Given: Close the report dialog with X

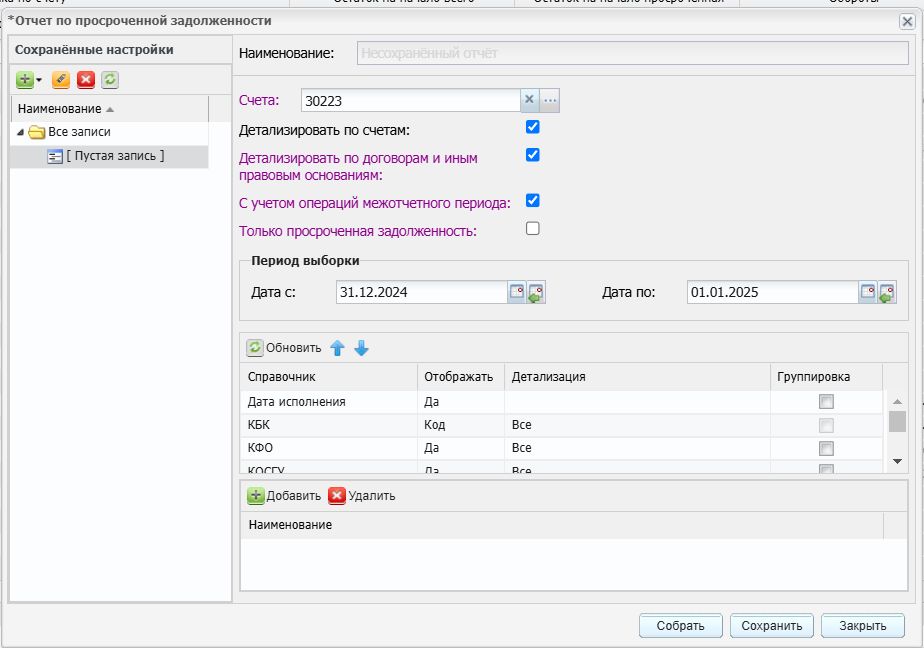Looking at the screenshot, I should [x=907, y=22].
